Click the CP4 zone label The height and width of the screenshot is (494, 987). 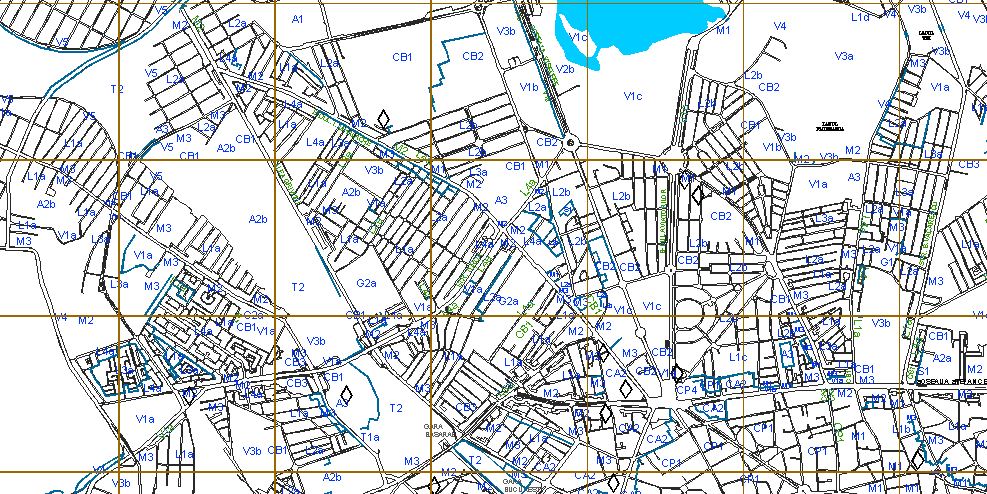tap(686, 390)
